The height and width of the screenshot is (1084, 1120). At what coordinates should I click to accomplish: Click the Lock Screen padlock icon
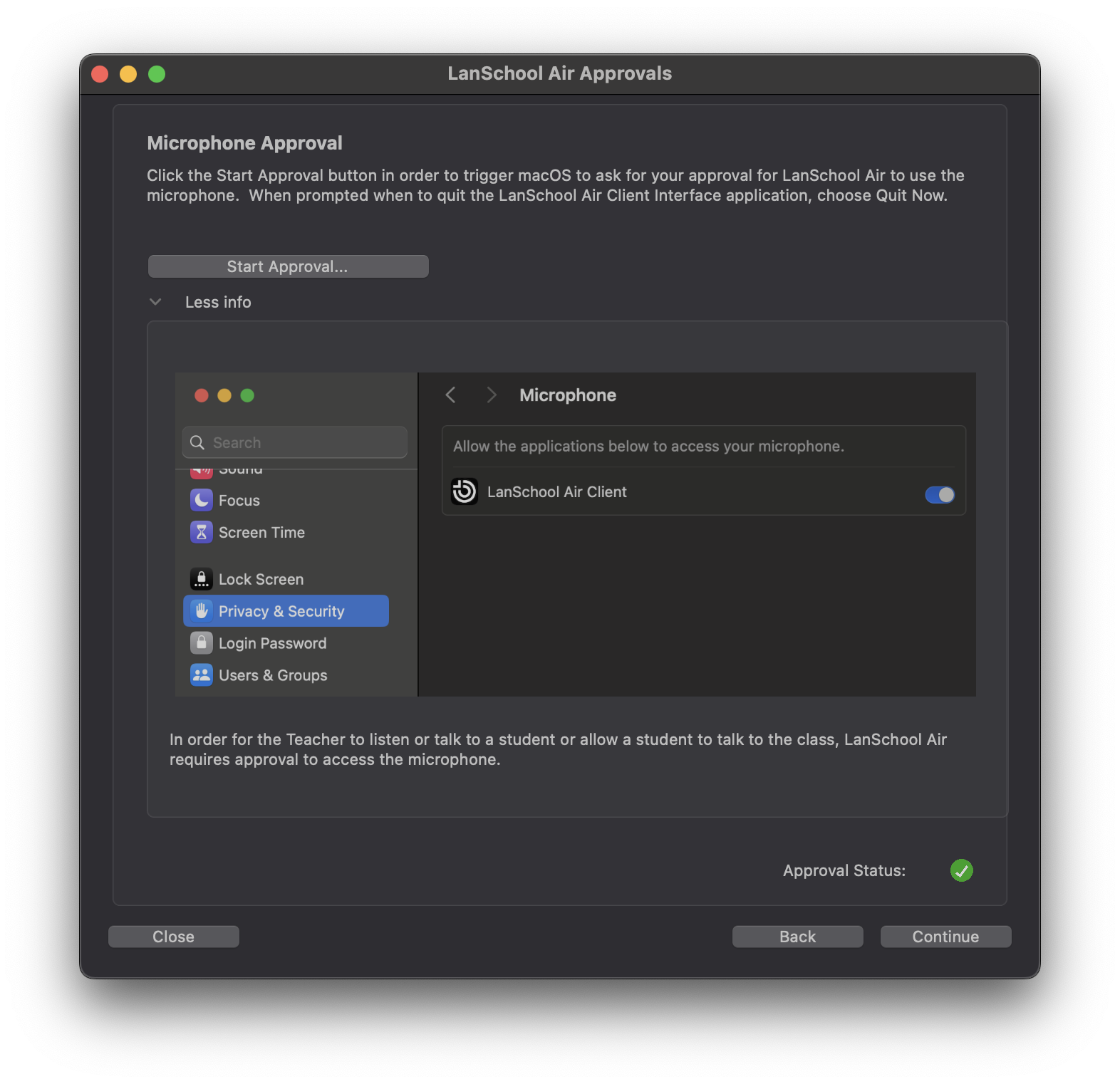202,579
